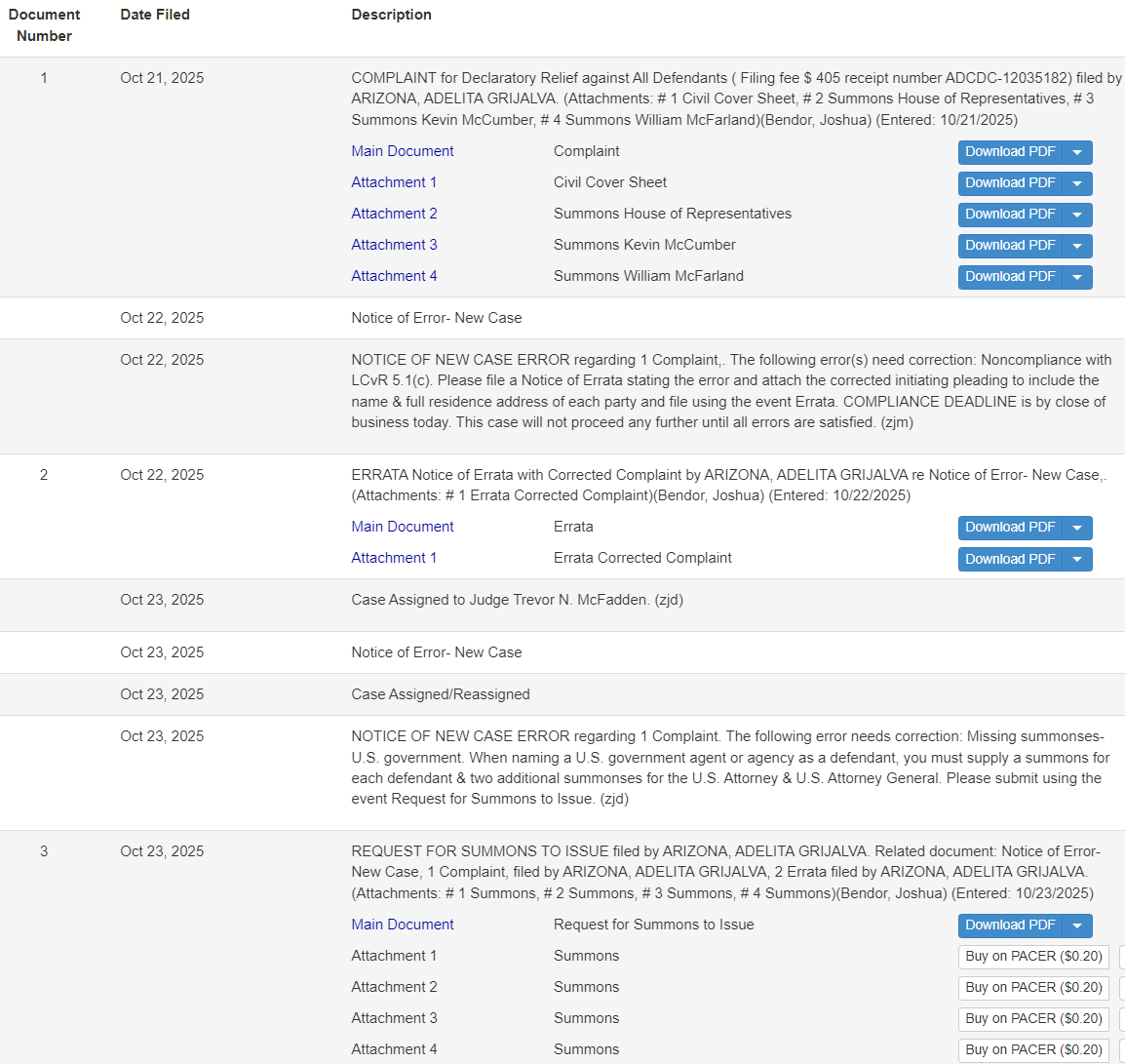Download PDF of Summons Kevin McCumber

point(1010,246)
